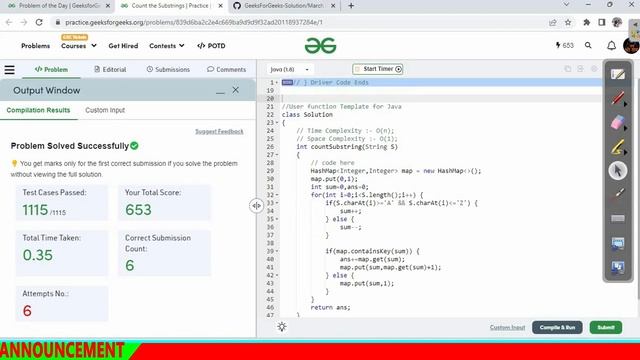
Task: Close the 'Count the Substrings' browser tab
Action: [x=220, y=6]
